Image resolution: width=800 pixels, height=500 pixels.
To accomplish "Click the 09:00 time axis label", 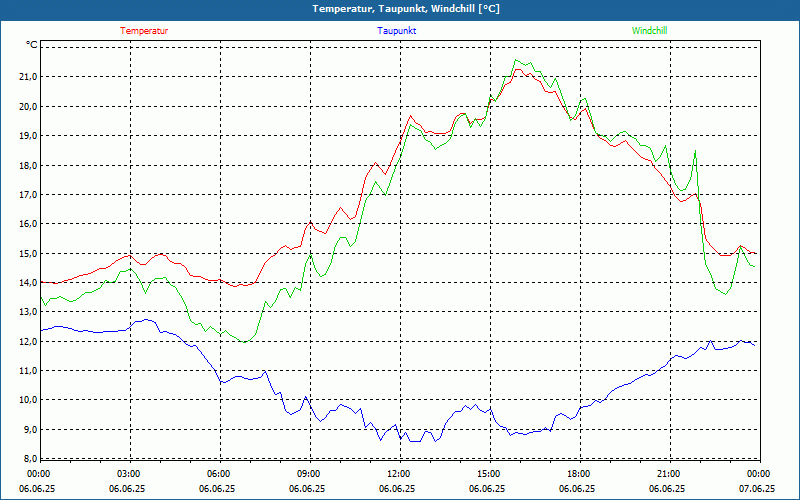I will (309, 474).
